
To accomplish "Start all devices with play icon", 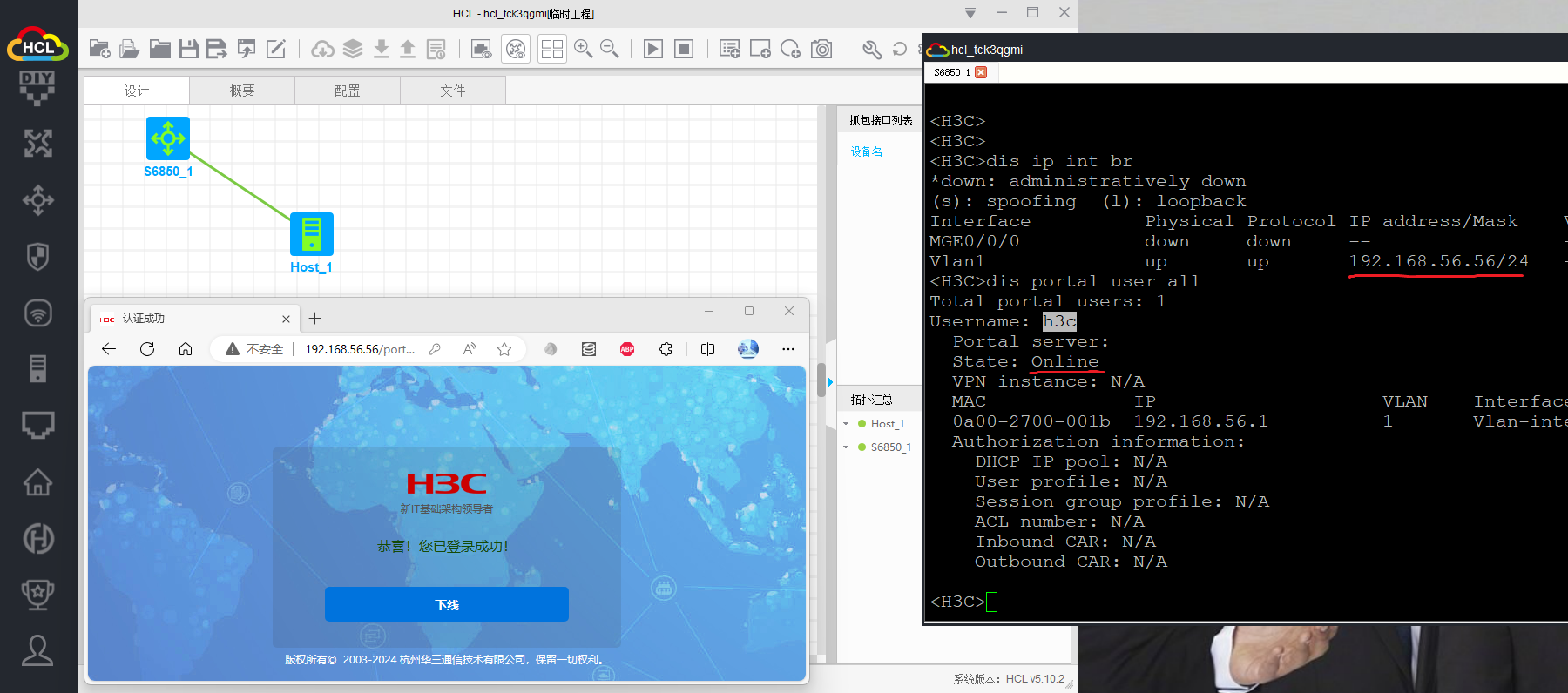I will pyautogui.click(x=652, y=49).
